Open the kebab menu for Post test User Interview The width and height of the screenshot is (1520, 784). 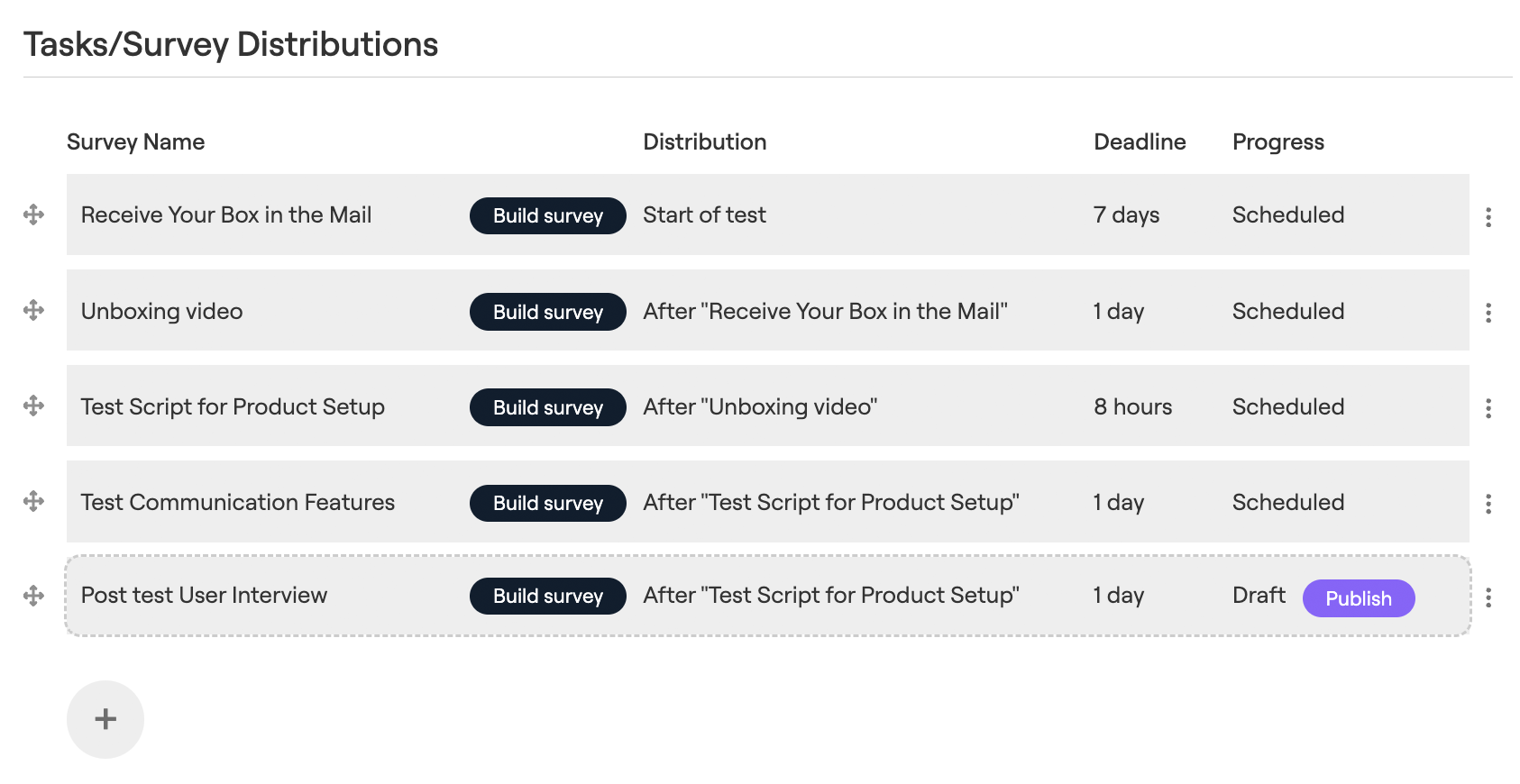tap(1489, 596)
